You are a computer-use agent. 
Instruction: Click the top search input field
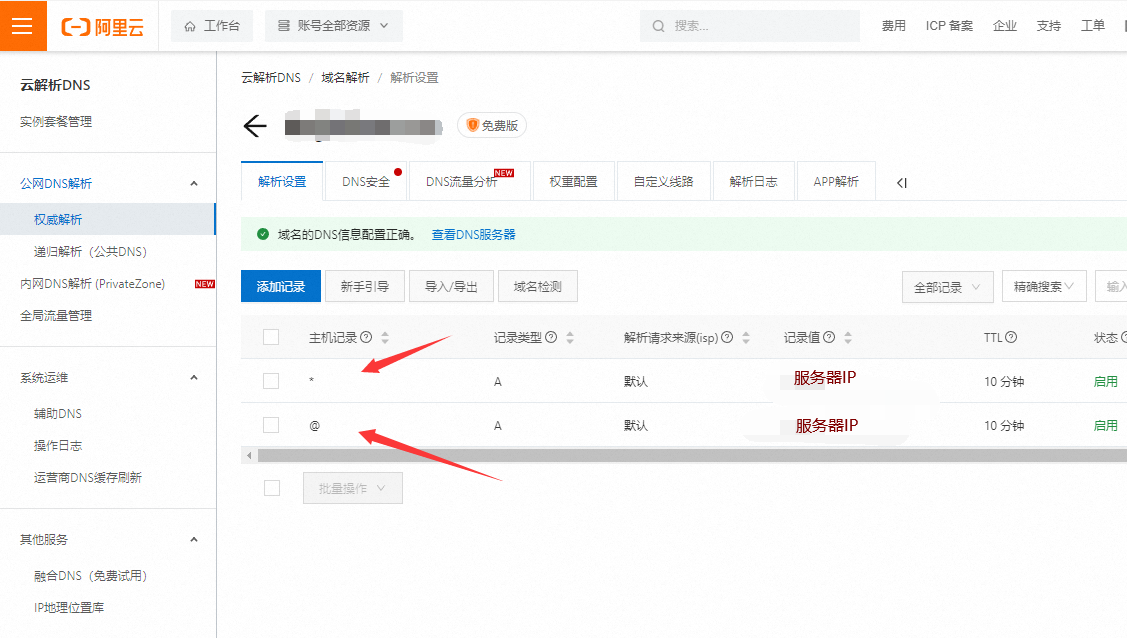(x=750, y=26)
